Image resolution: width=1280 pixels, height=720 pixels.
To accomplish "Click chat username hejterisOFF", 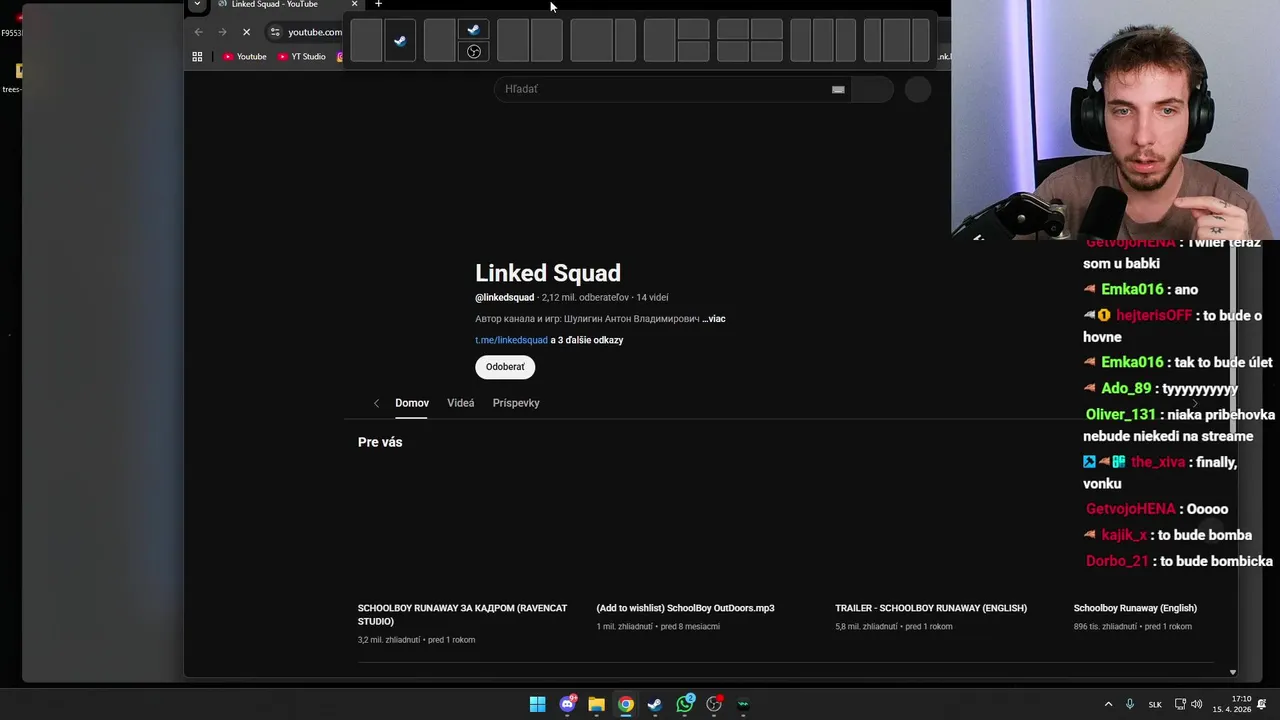I will [x=1154, y=315].
